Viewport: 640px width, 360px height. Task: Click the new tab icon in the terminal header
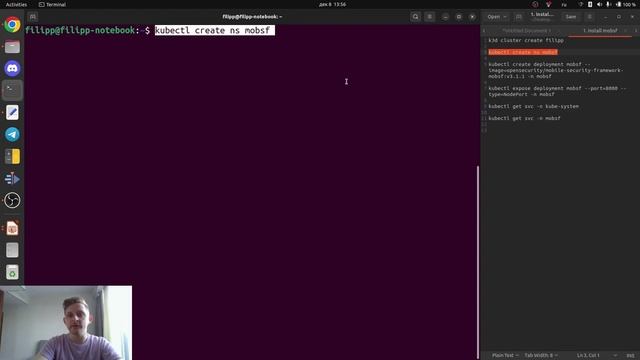click(x=33, y=17)
